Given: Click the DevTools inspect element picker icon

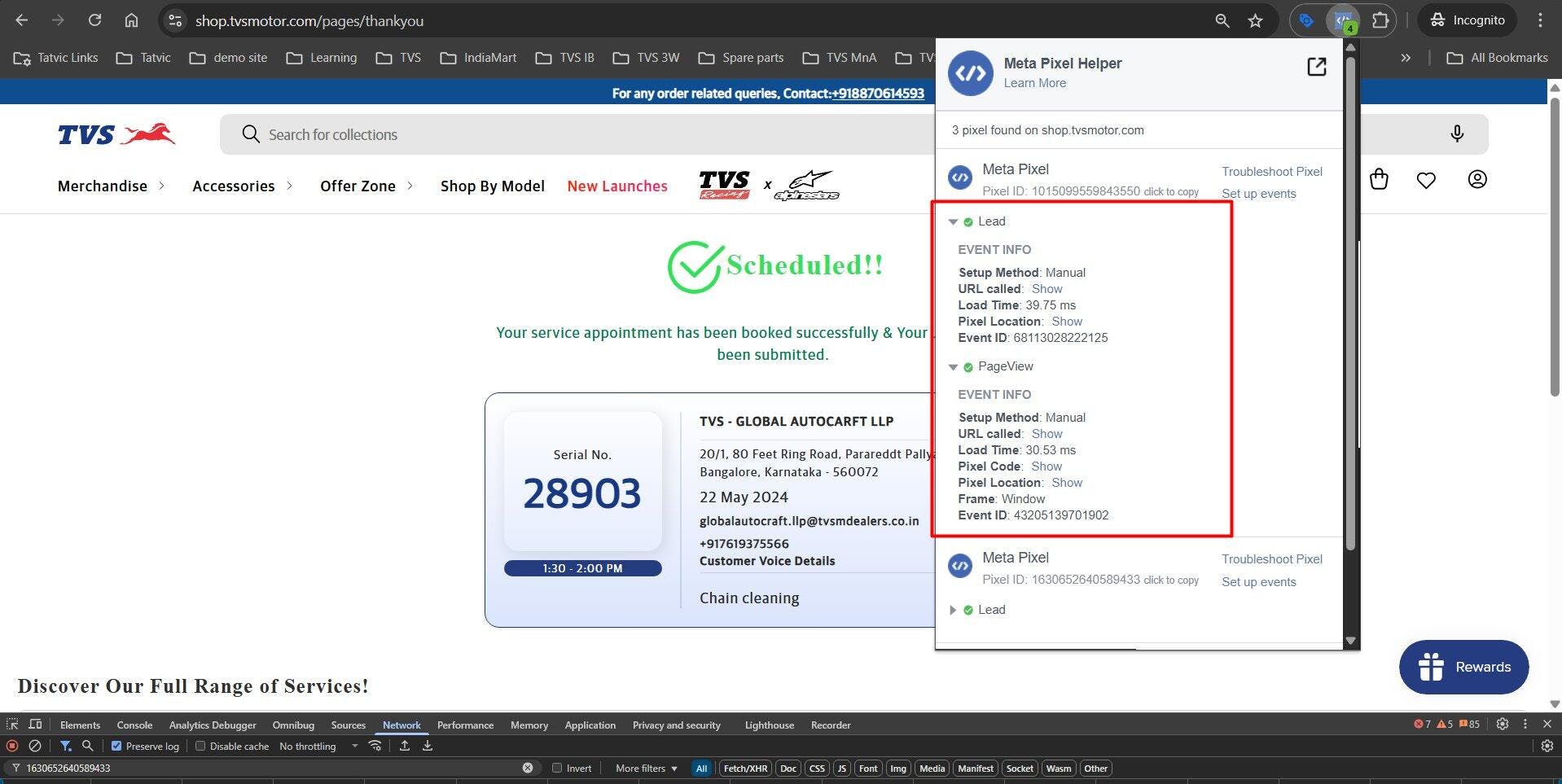Looking at the screenshot, I should pos(12,725).
